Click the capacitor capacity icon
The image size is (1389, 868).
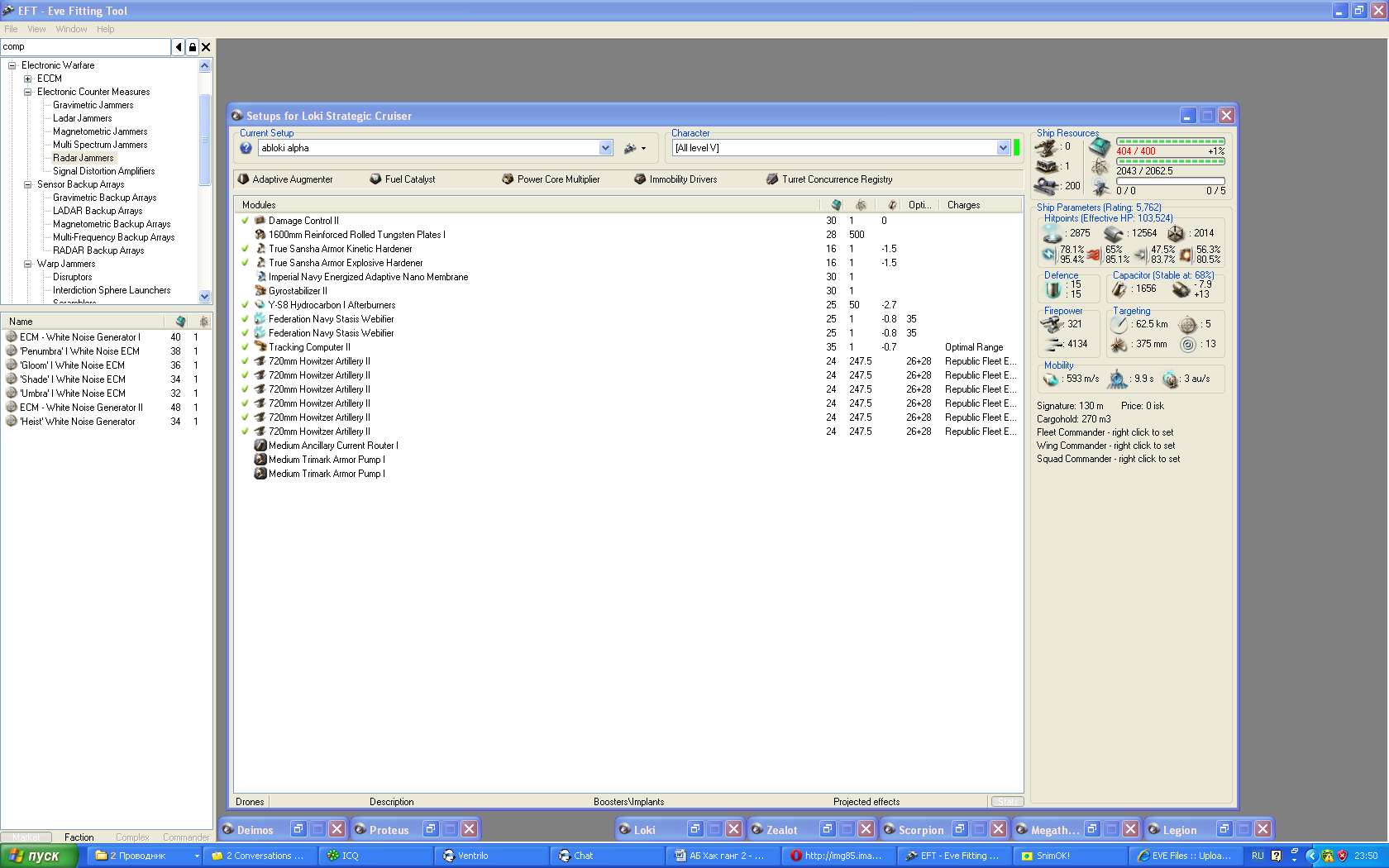click(x=1119, y=289)
